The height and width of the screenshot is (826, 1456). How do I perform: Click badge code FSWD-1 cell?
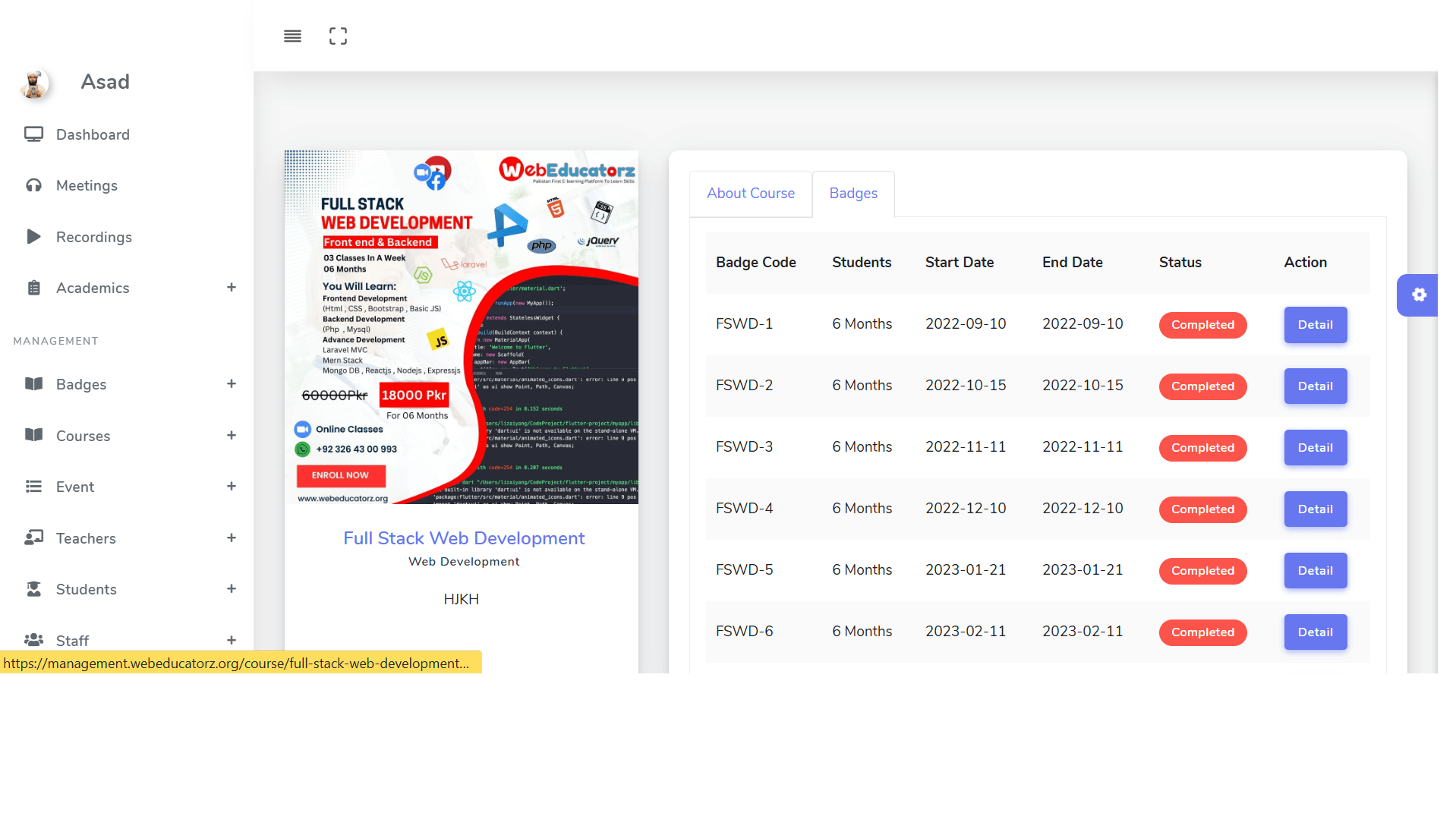[744, 324]
